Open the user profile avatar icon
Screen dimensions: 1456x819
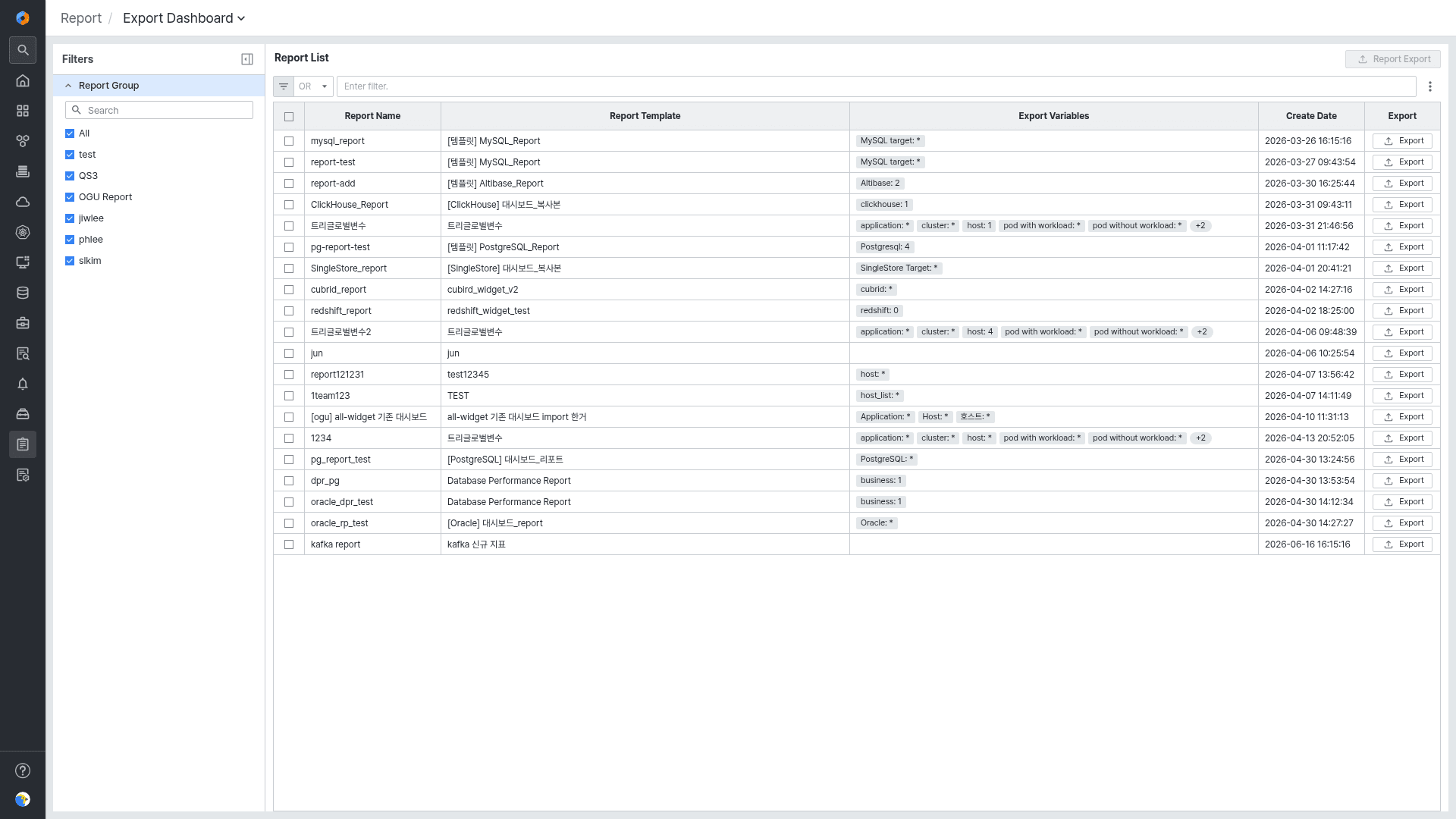click(23, 799)
